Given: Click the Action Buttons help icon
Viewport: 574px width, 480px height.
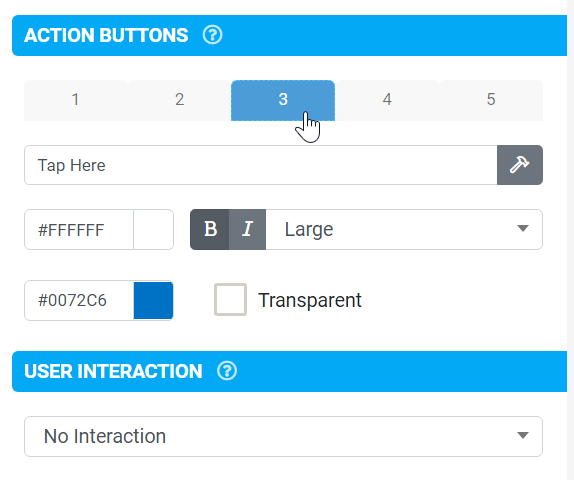Looking at the screenshot, I should click(212, 35).
